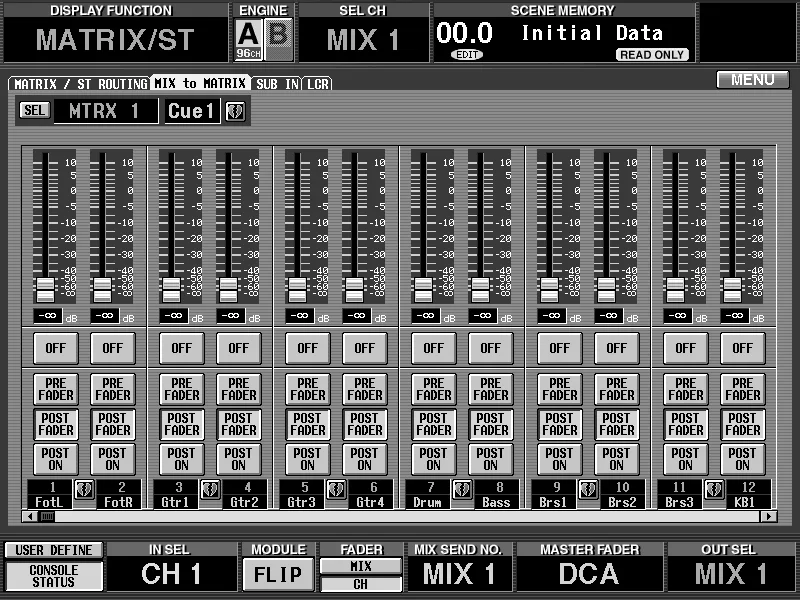Select PRE FADER for Gtr2
800x600 pixels.
click(239, 389)
